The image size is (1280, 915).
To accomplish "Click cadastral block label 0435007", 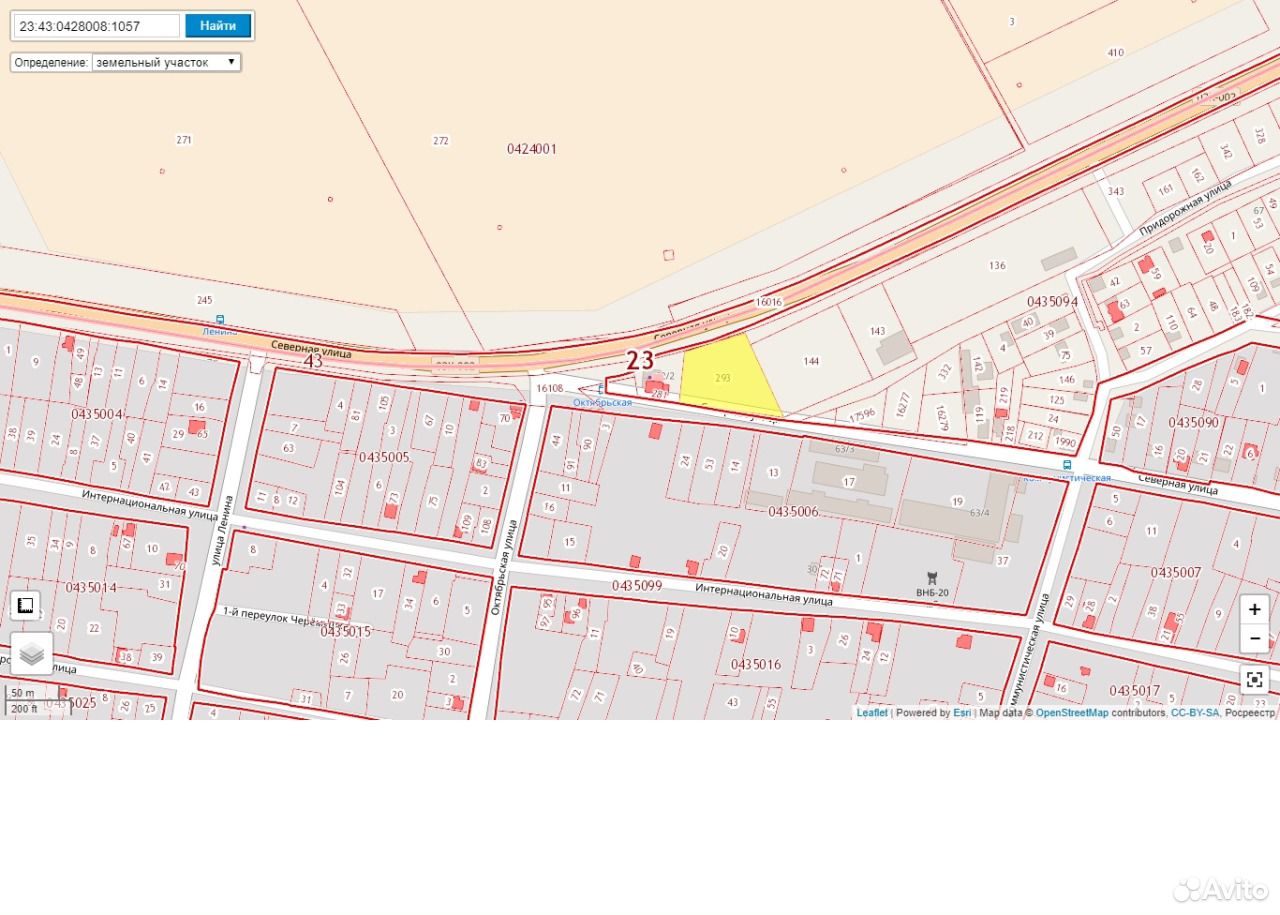I will pos(1176,572).
